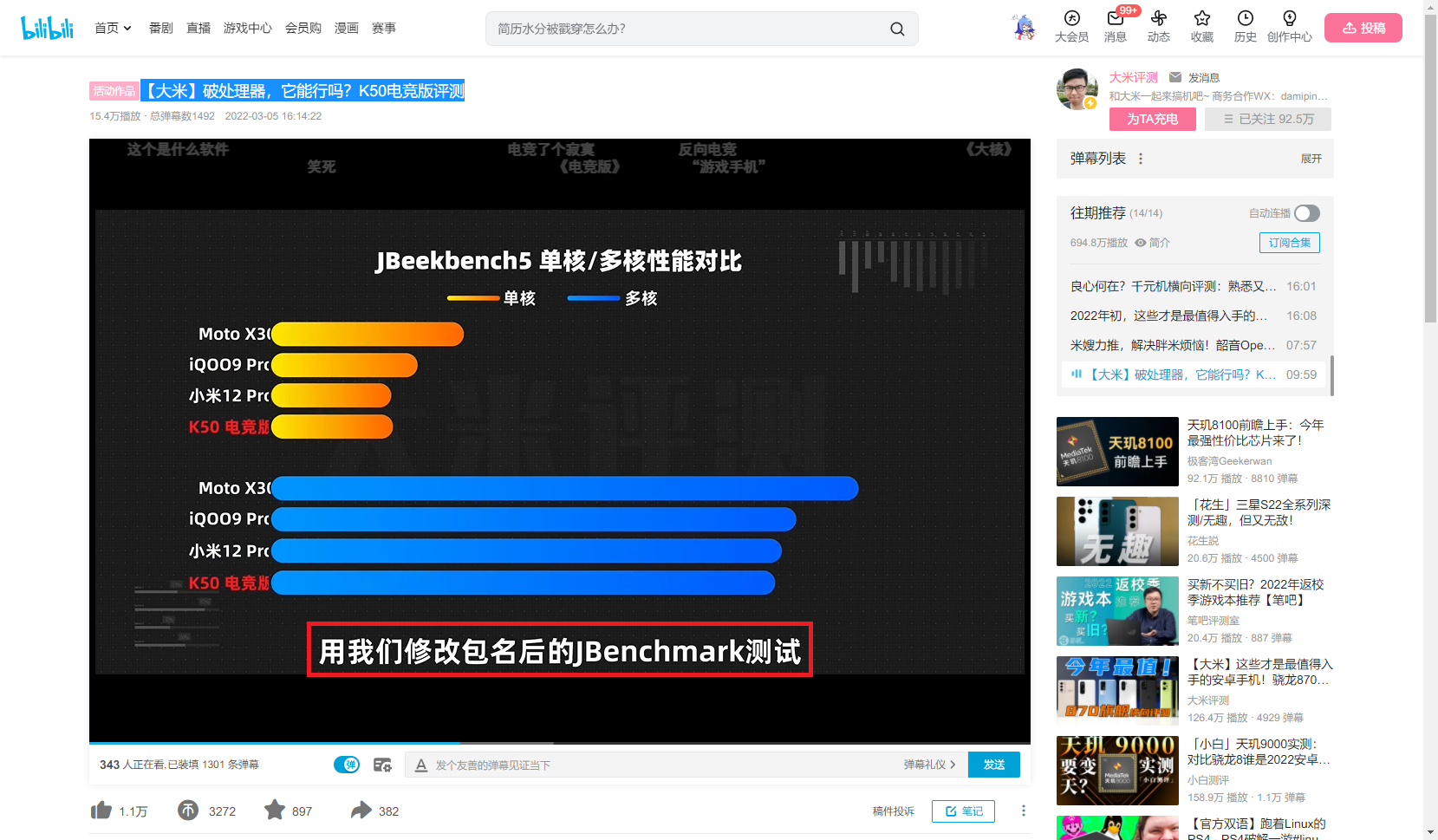Click the 已关注 92.5万 follow button
1438x840 pixels.
(x=1268, y=119)
